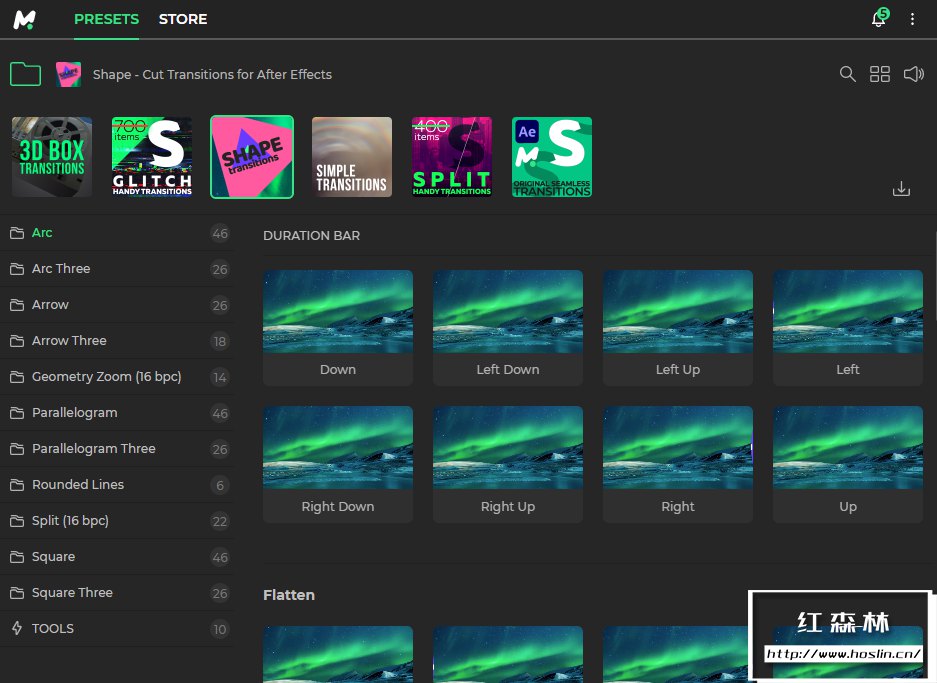This screenshot has width=937, height=683.
Task: Click the Left Down transition preset
Action: tap(508, 327)
